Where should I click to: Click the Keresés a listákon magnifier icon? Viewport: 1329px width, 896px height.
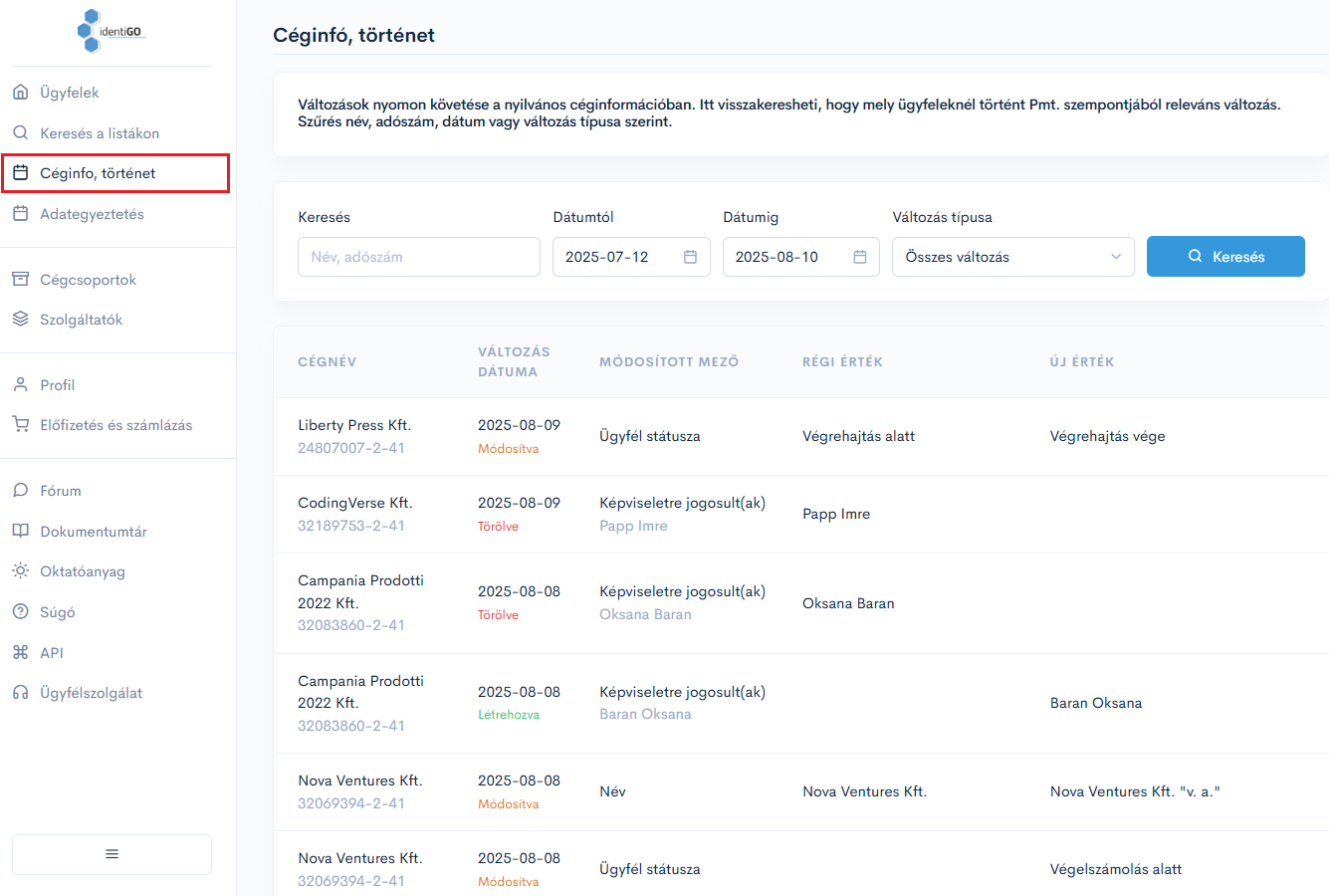click(20, 132)
